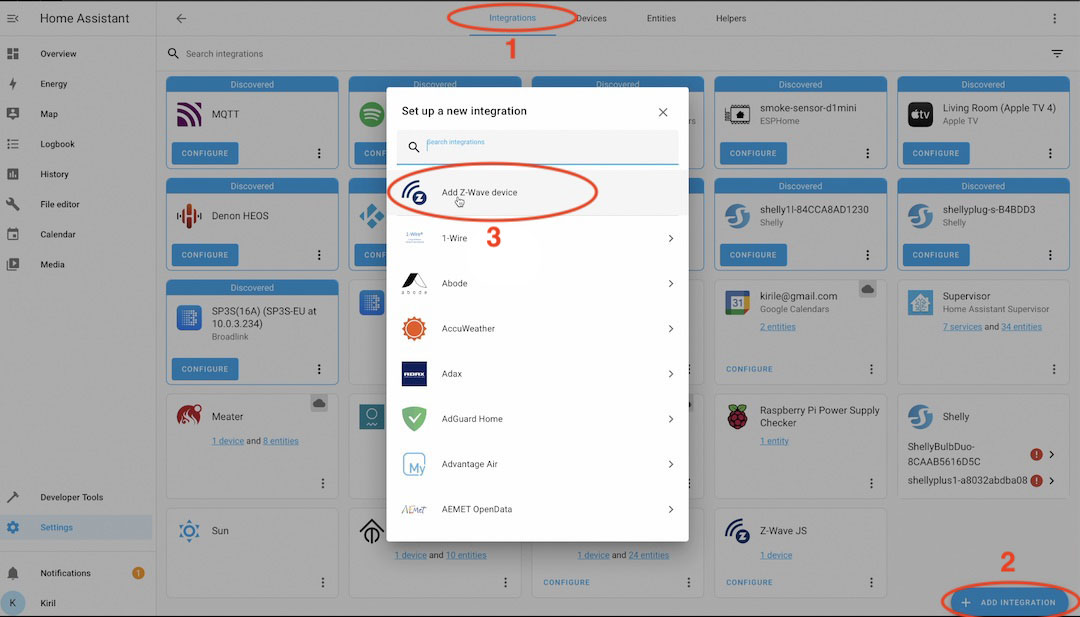Open Sun card three-dot menu
This screenshot has width=1080, height=617.
tap(322, 583)
